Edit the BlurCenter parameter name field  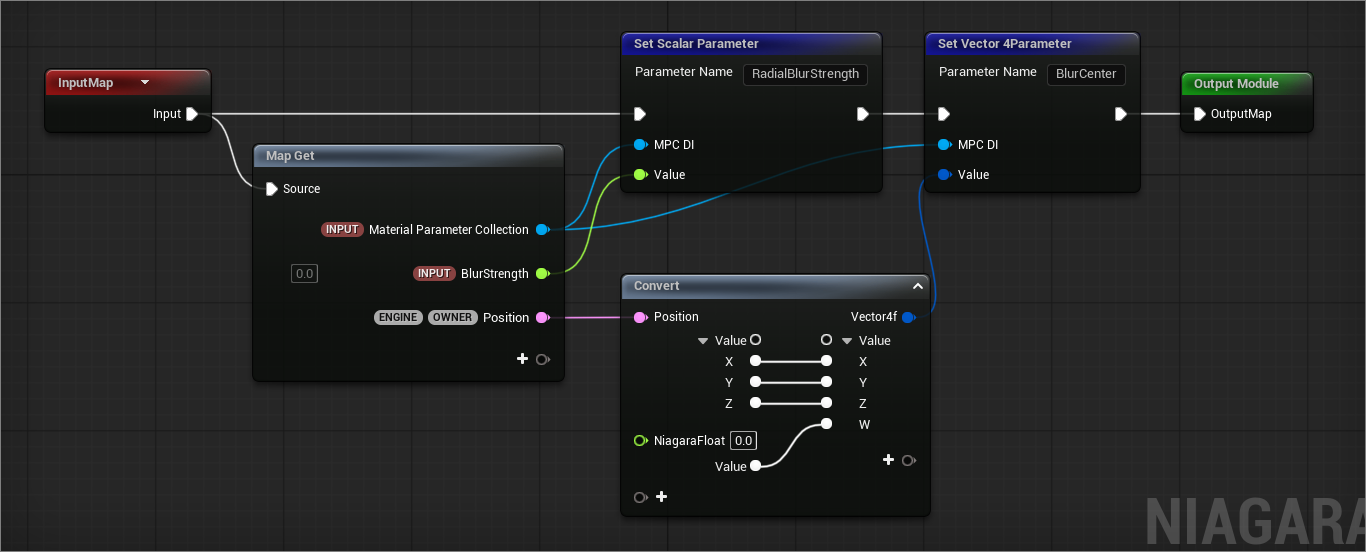(x=1087, y=74)
